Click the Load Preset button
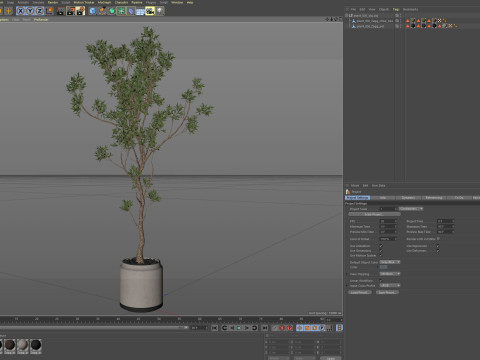Viewport: 480px width, 360px height. (x=360, y=292)
